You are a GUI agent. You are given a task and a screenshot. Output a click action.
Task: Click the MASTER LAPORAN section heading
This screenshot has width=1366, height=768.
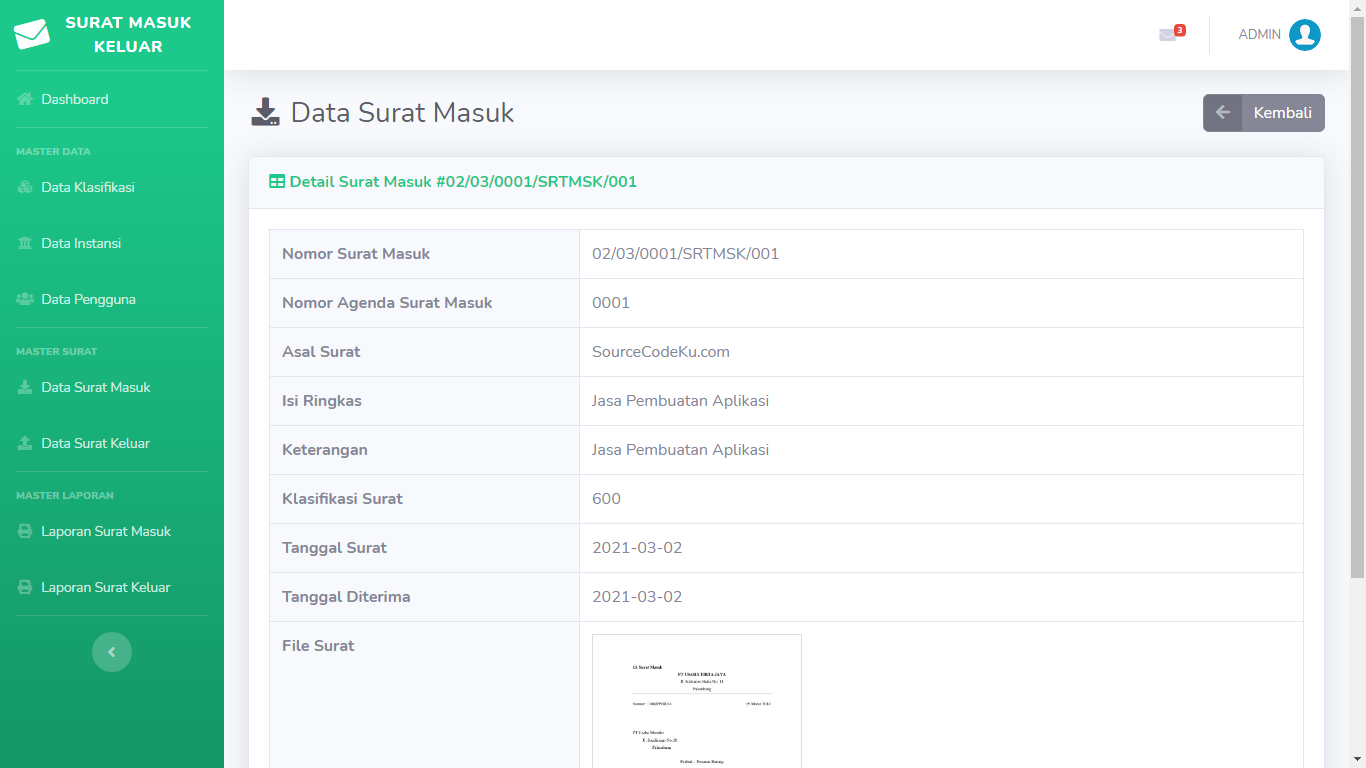coord(65,496)
